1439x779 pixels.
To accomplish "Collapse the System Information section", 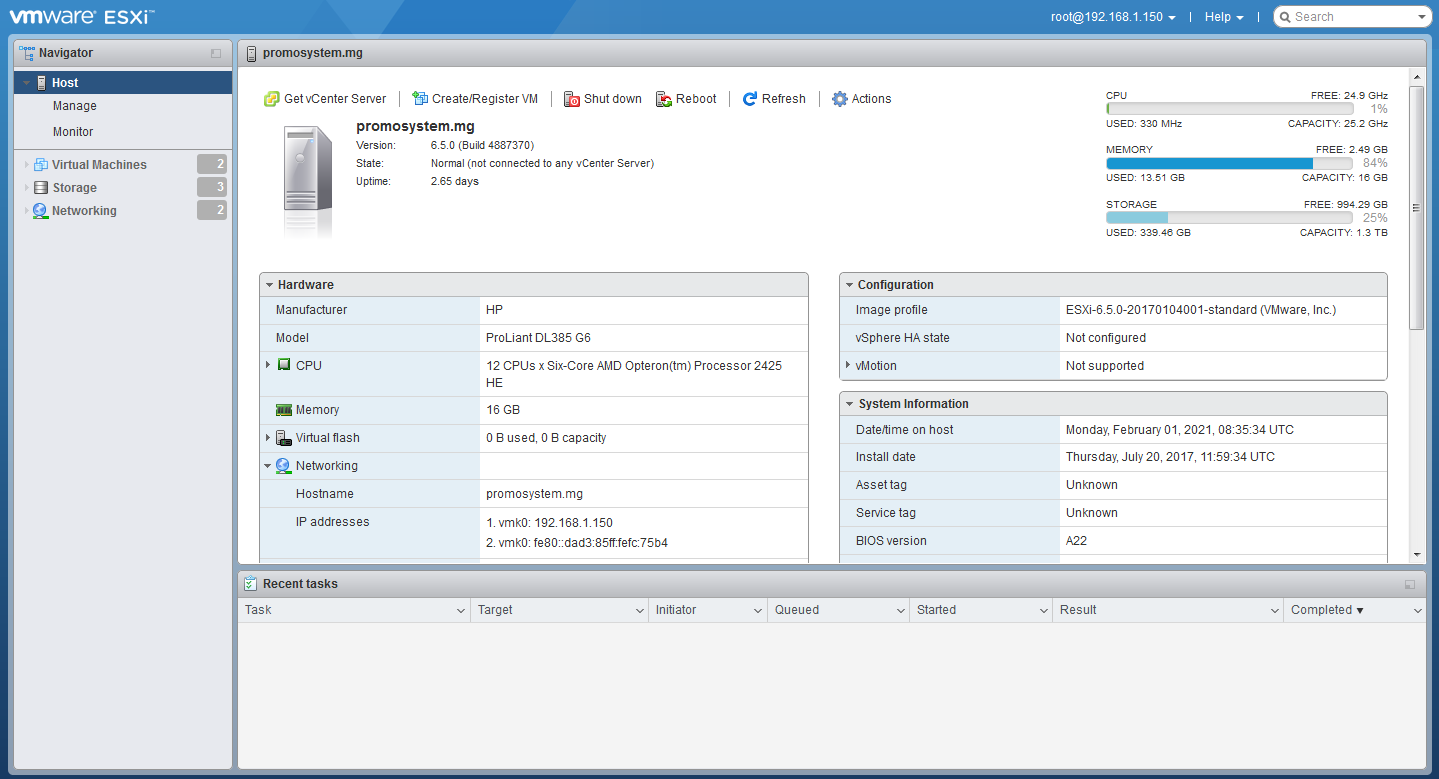I will 849,404.
